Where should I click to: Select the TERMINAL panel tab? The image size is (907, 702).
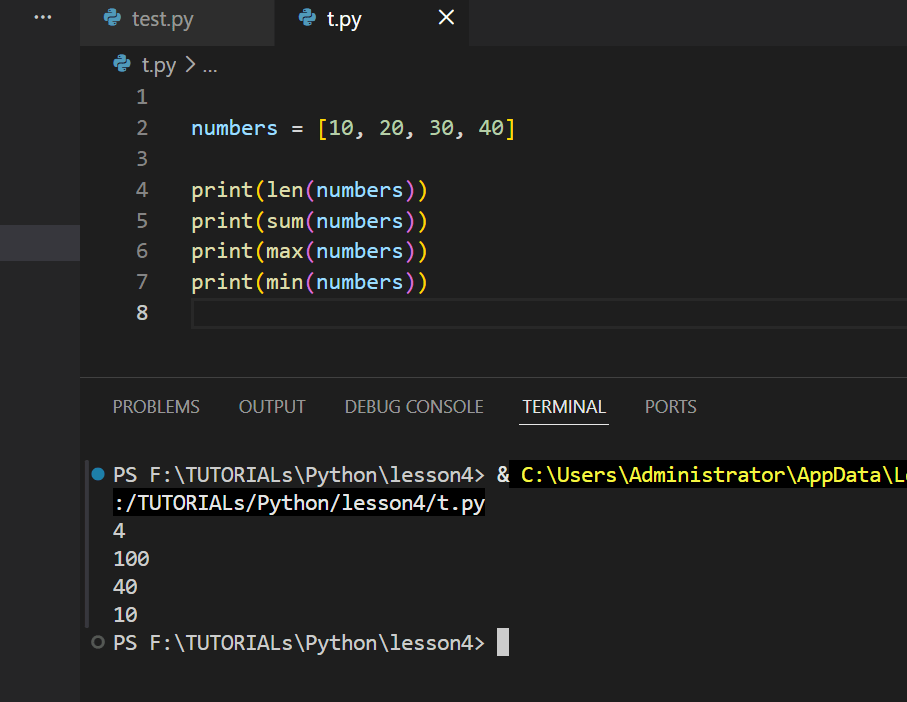coord(564,407)
